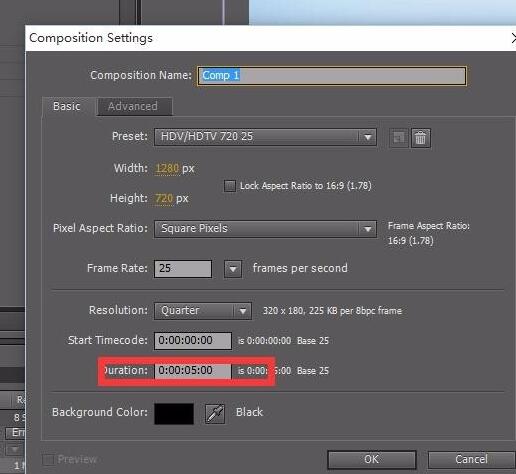Open the Preset dropdown arrow
This screenshot has height=474, width=516.
click(x=367, y=137)
